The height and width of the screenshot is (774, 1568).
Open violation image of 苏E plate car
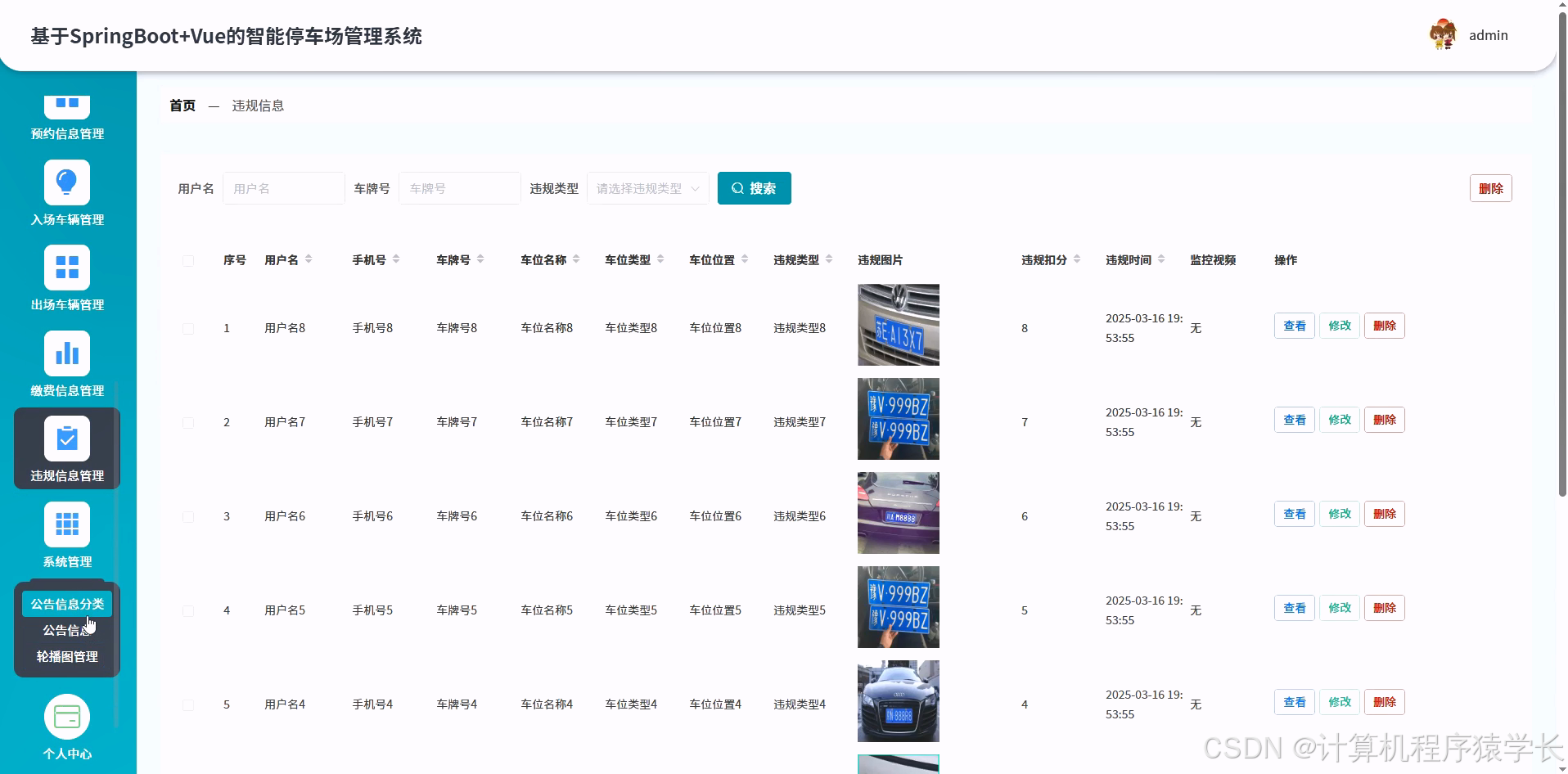coord(899,325)
